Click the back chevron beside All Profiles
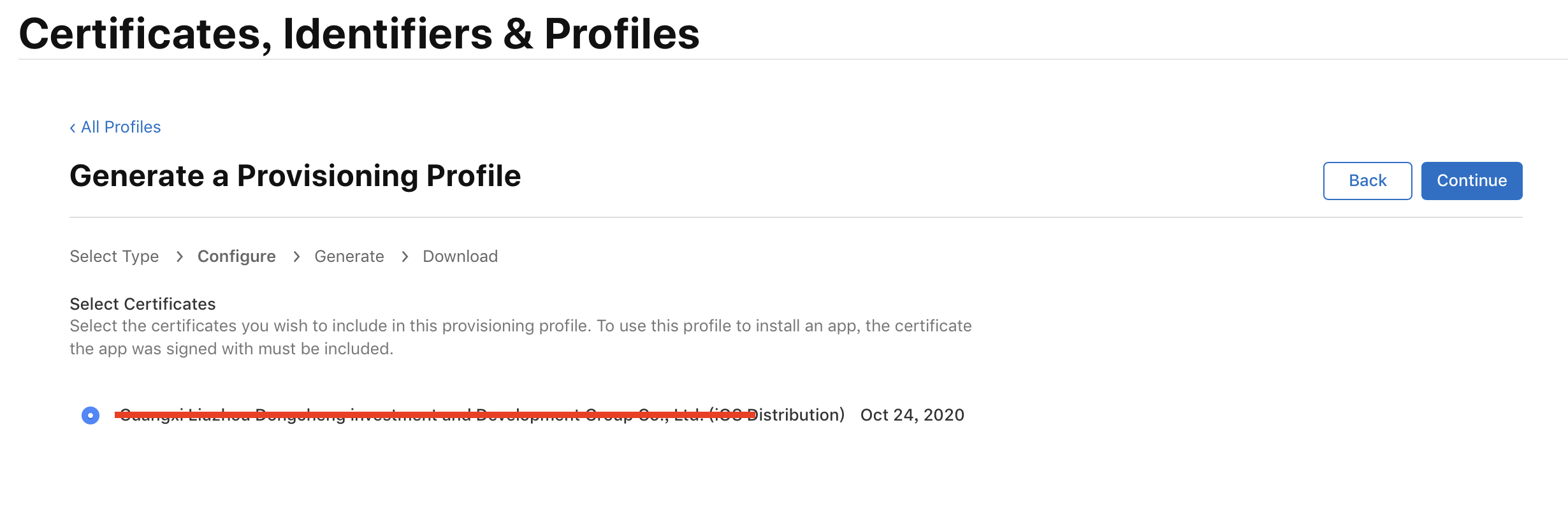 pyautogui.click(x=73, y=128)
